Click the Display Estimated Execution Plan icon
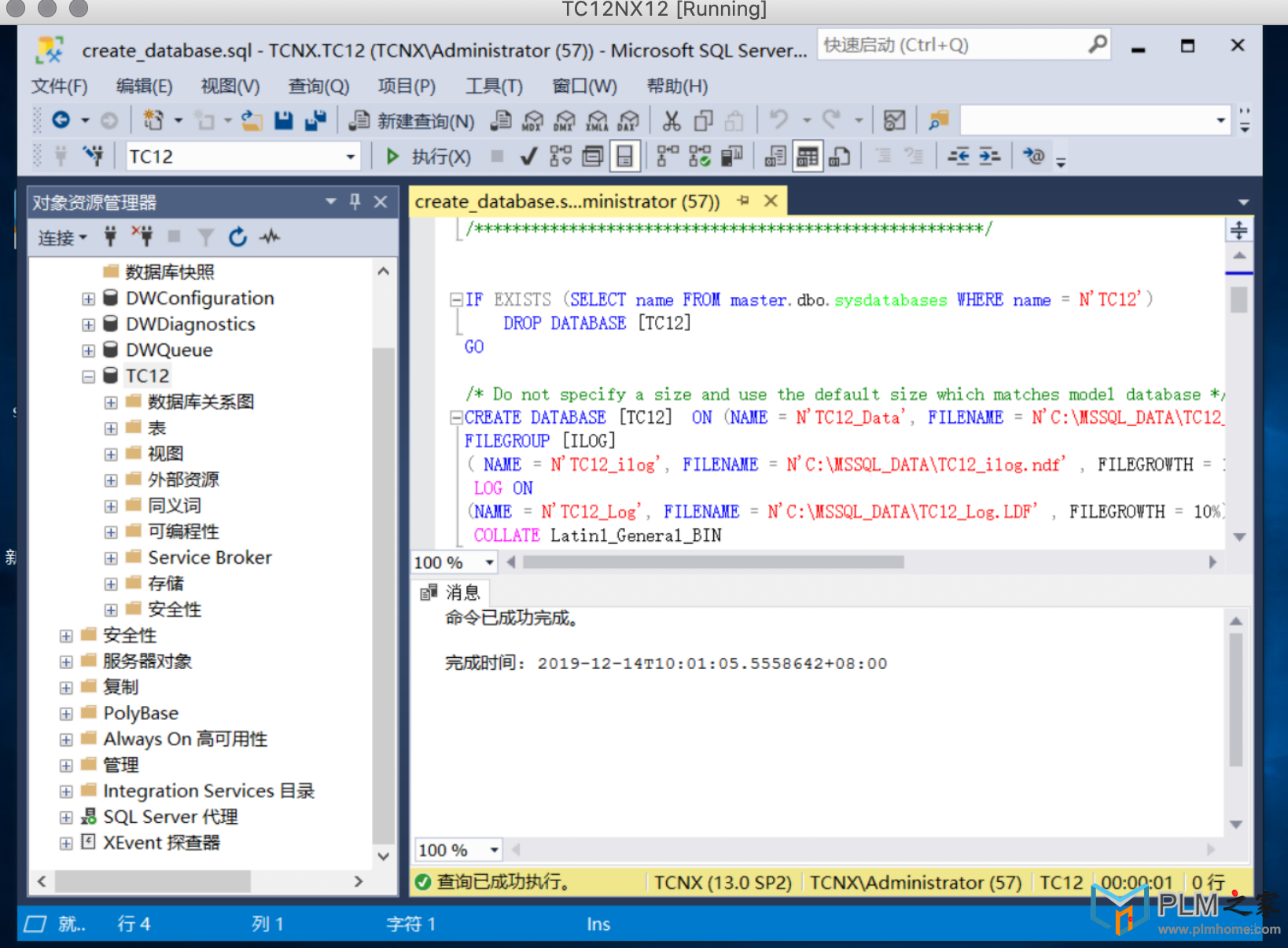The height and width of the screenshot is (948, 1288). tap(560, 156)
